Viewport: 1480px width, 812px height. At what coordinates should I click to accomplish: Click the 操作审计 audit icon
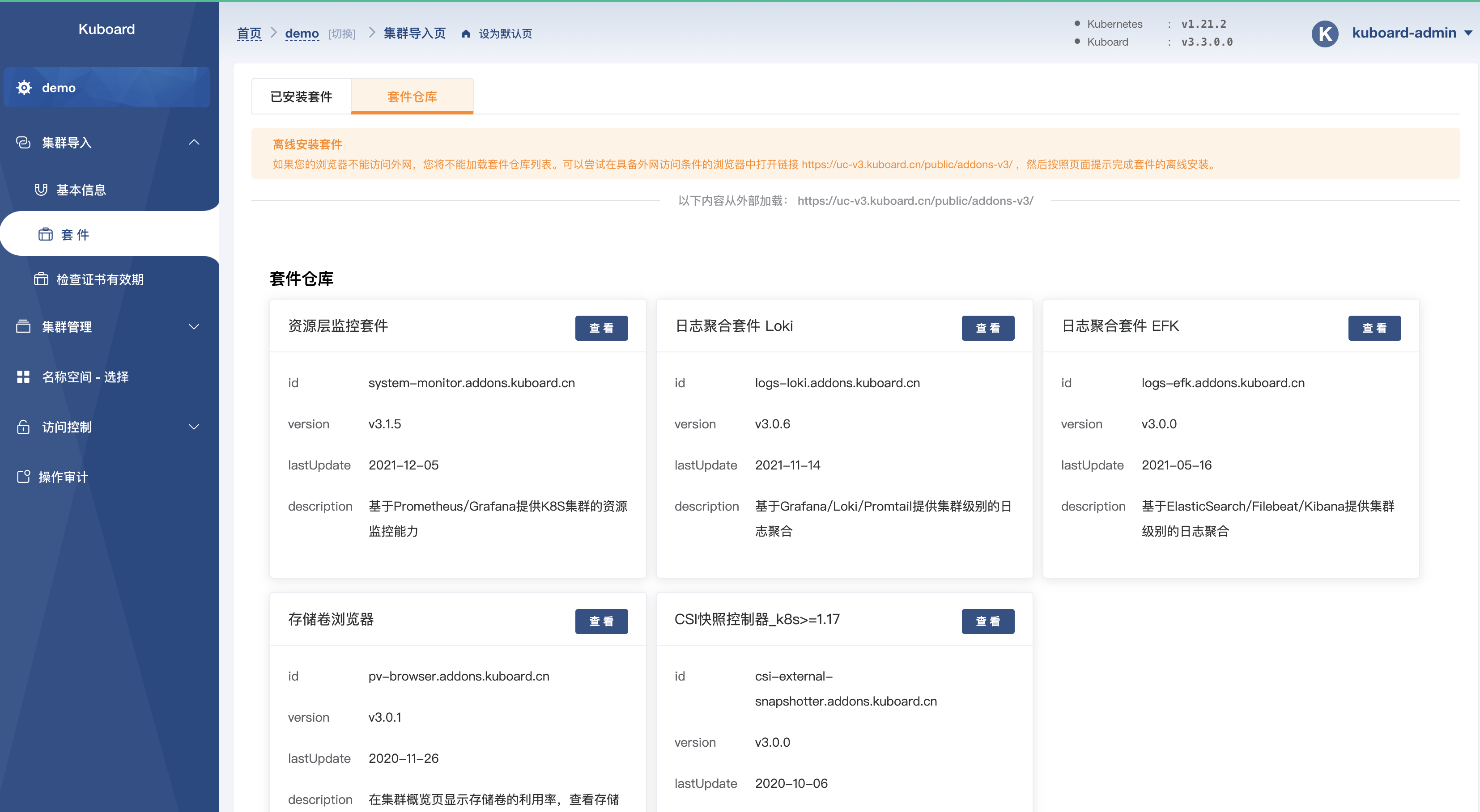(x=23, y=477)
